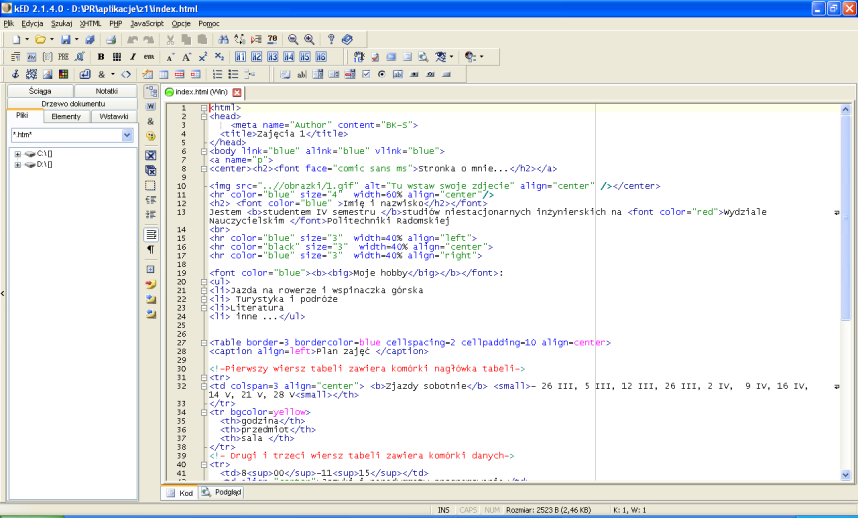Open the Save dropdown arrow
The height and width of the screenshot is (518, 858).
(x=77, y=39)
